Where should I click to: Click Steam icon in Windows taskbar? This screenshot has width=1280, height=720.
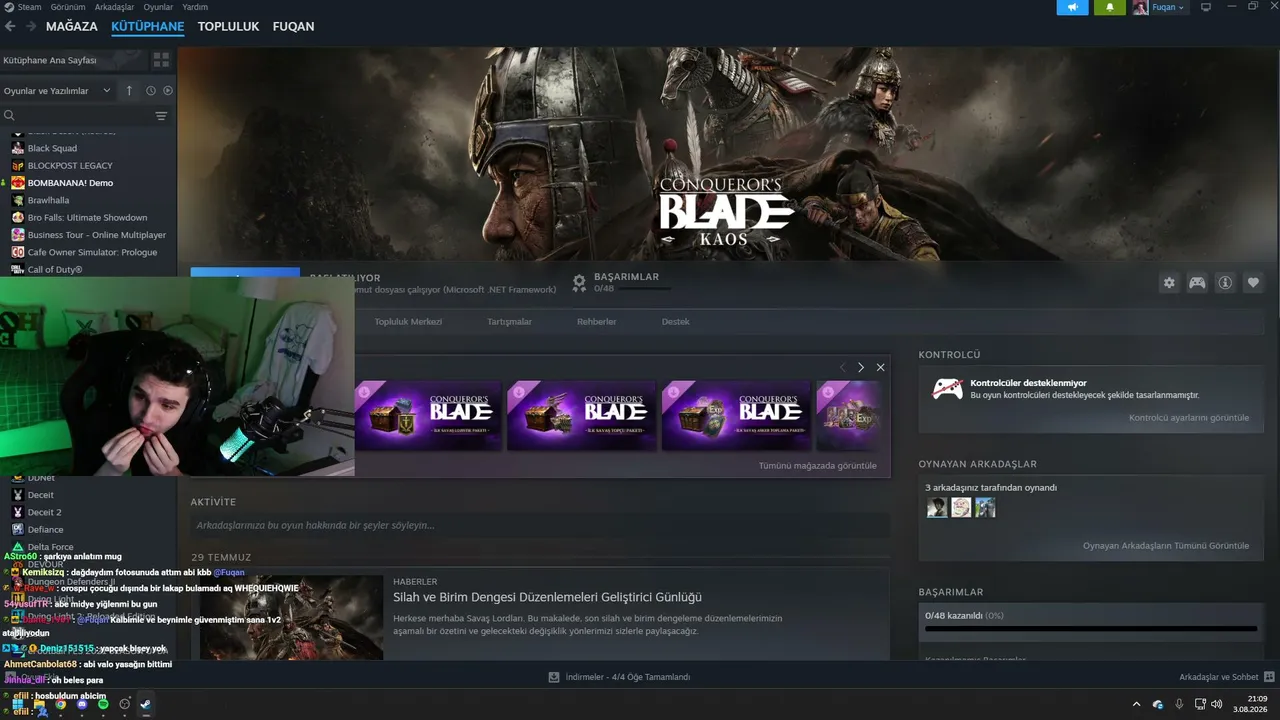click(x=145, y=704)
